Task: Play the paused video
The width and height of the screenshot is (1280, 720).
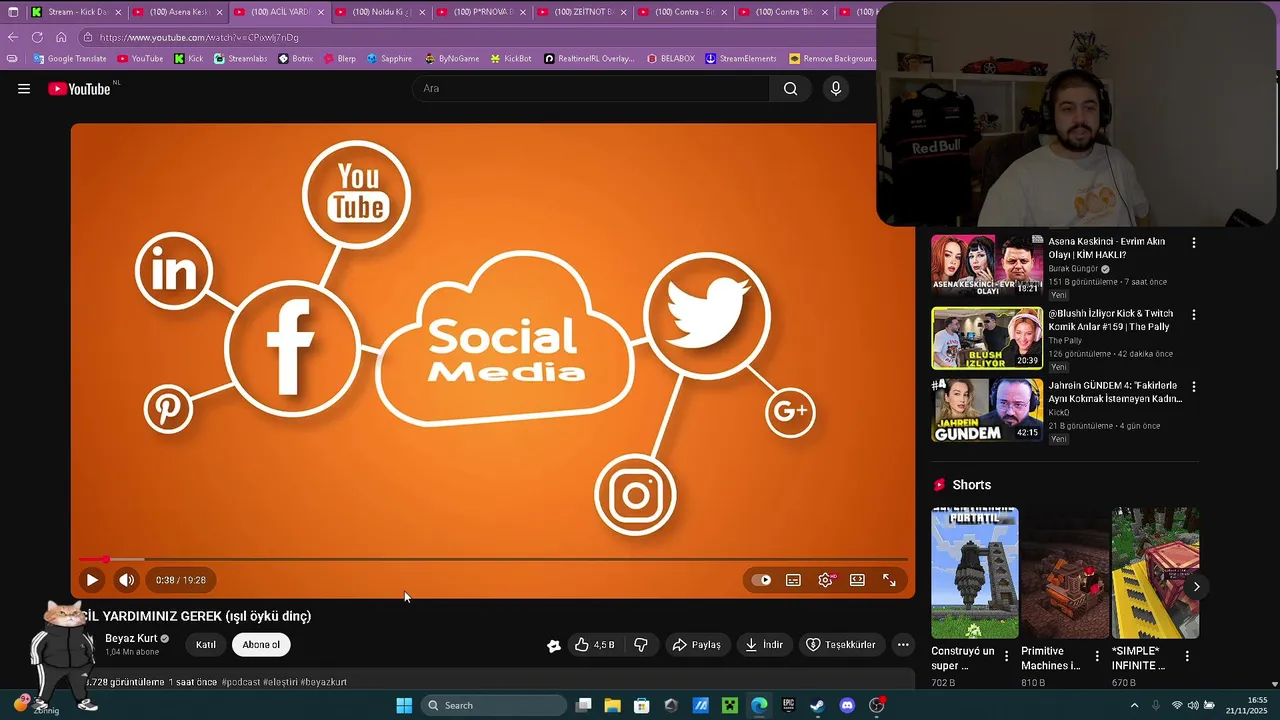Action: [x=92, y=580]
